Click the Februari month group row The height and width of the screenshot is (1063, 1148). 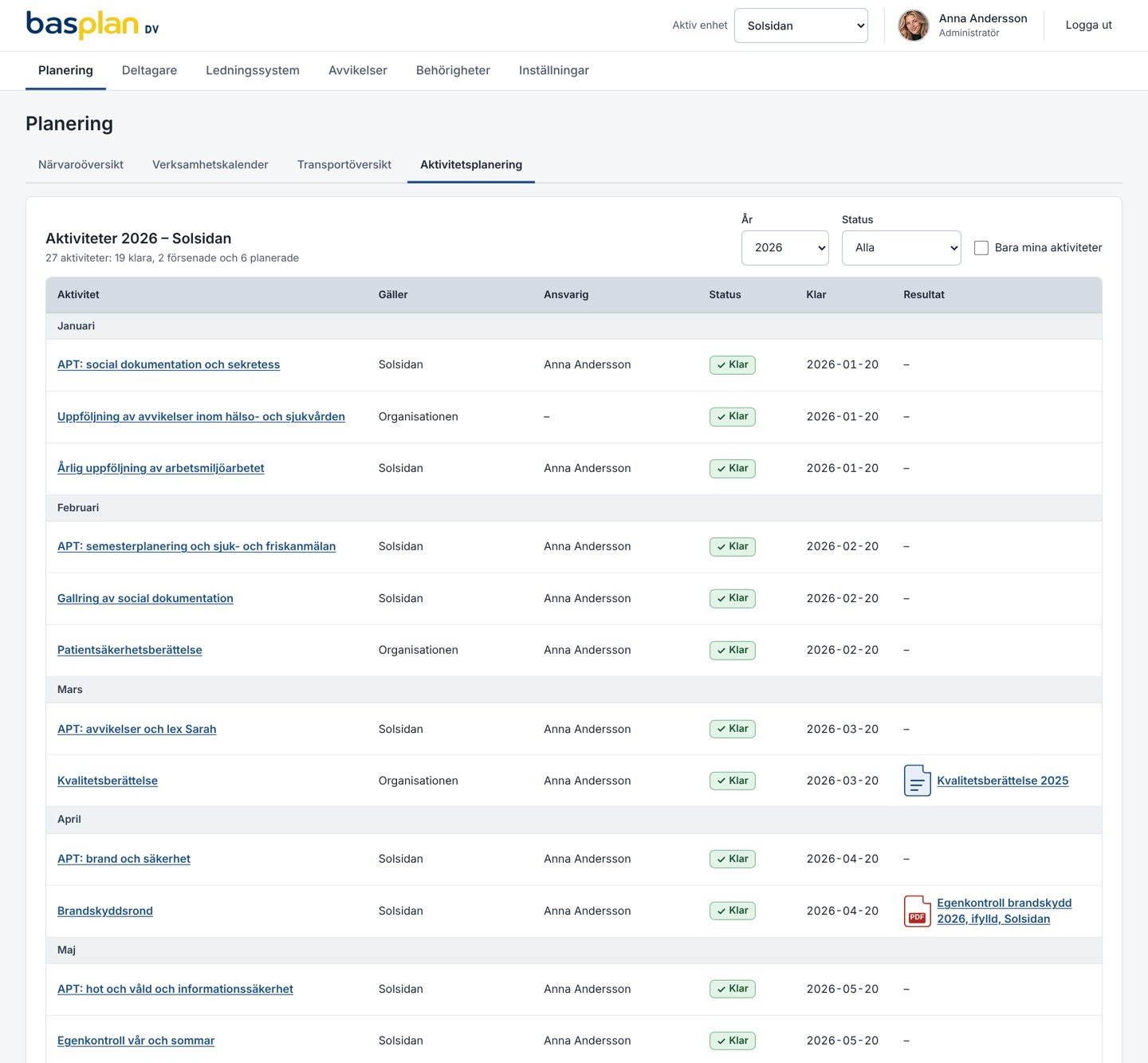tap(574, 508)
